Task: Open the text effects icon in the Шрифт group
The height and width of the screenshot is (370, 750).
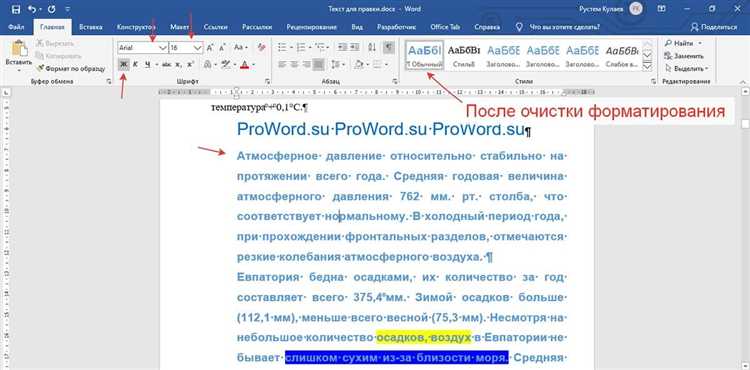Action: click(208, 64)
